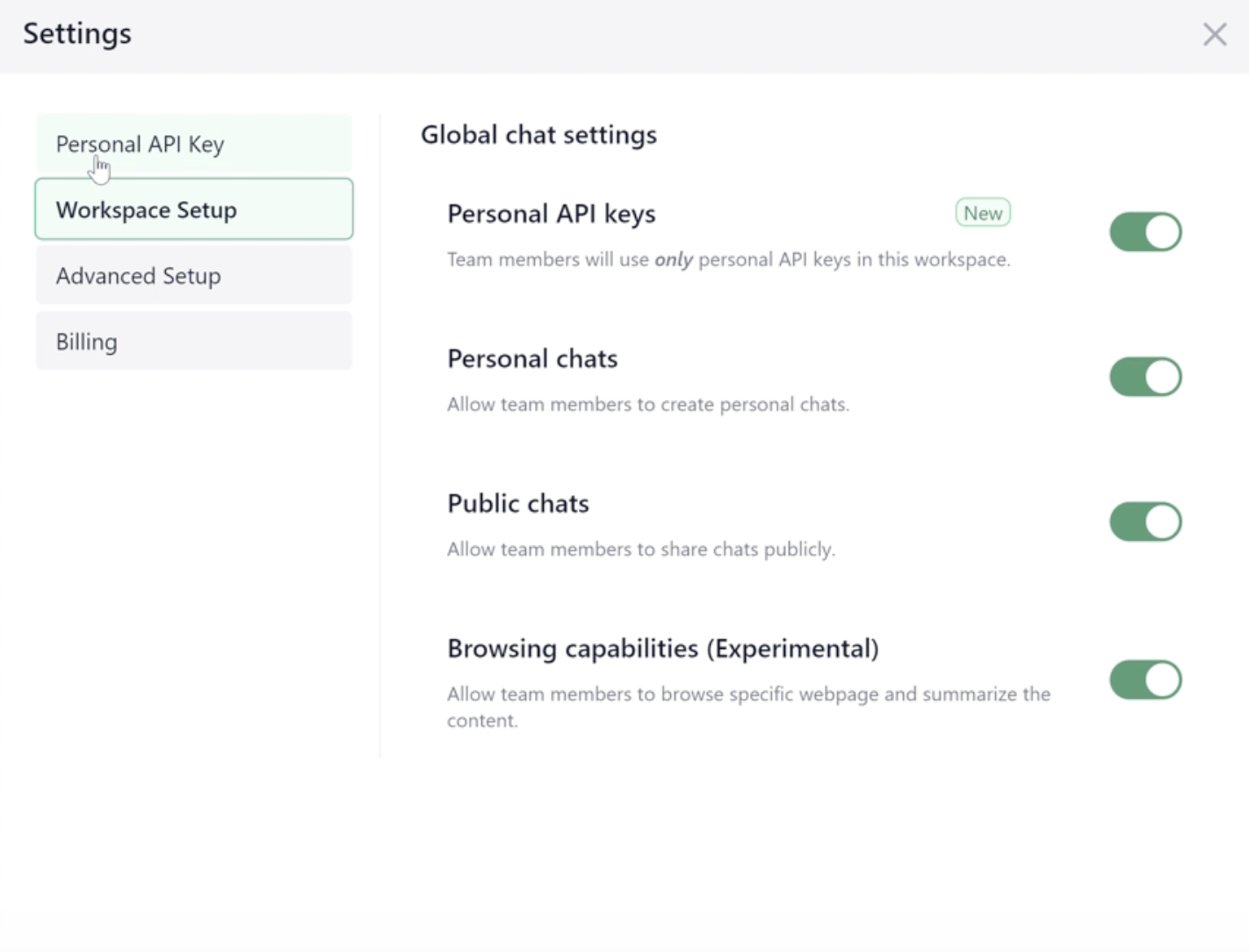Image resolution: width=1249 pixels, height=952 pixels.
Task: Click the Global chat settings heading
Action: 538,134
